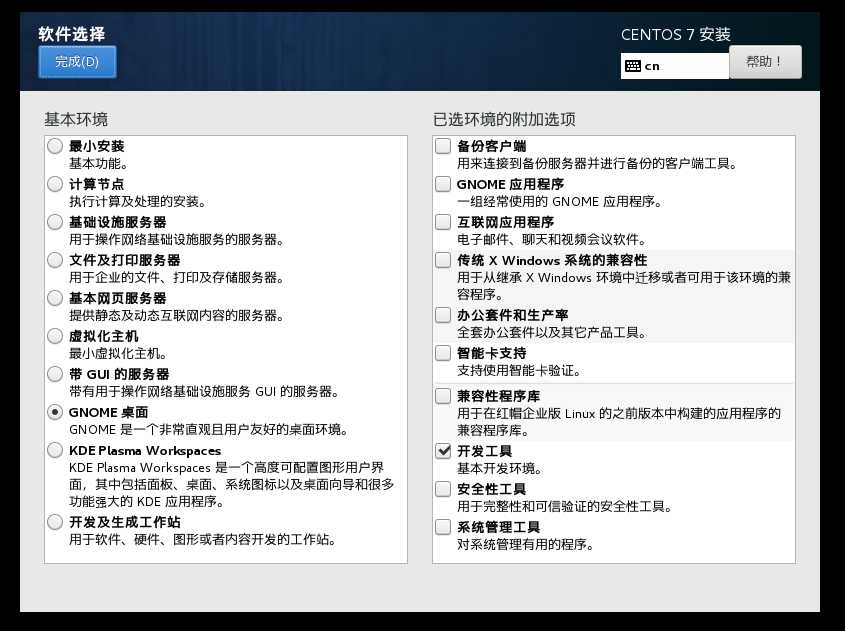Viewport: 845px width, 631px height.
Task: Click text 用于软件、硬件、图形或者内容开发的工作站。
Action: point(203,539)
